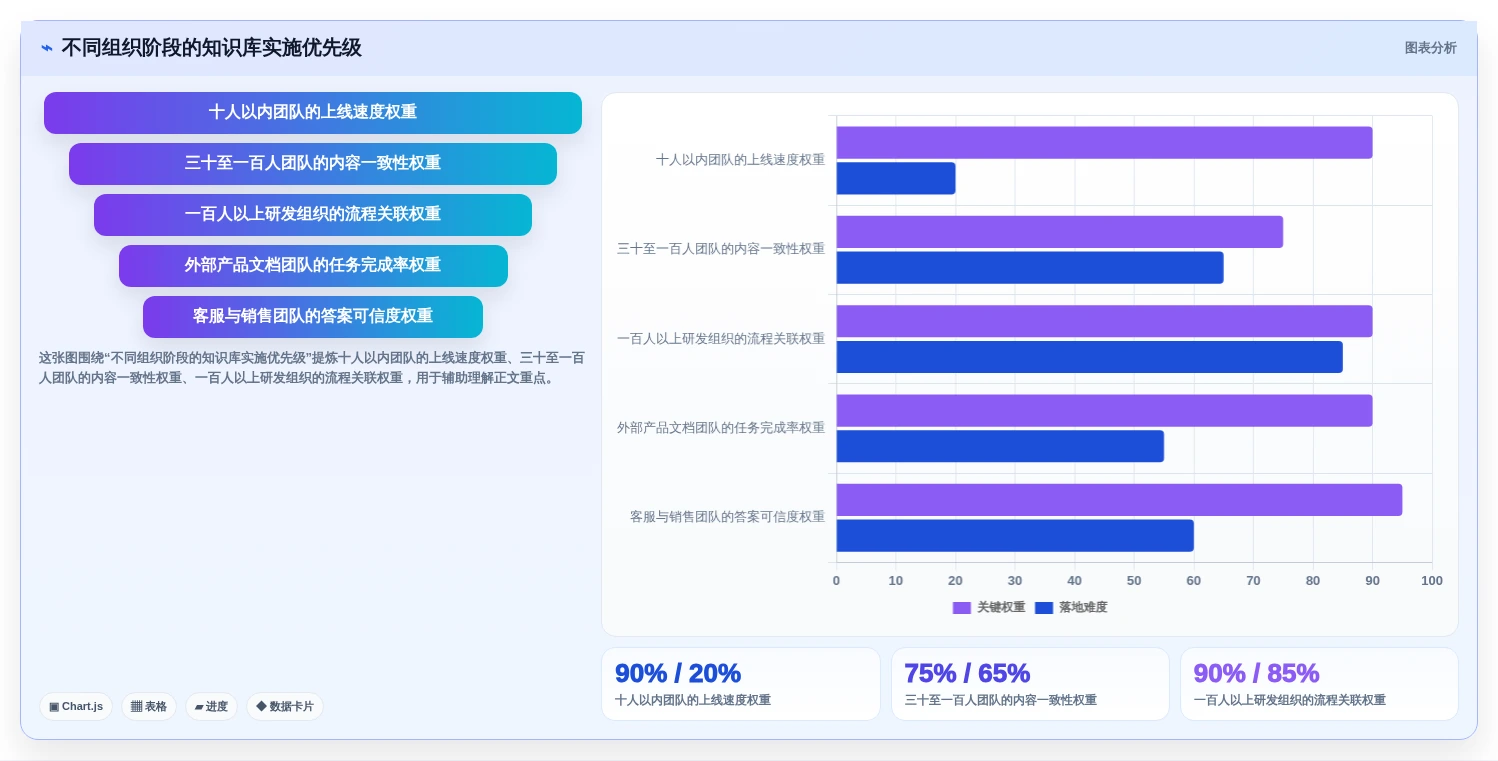Screen dimensions: 1498x761
Task: Click chart axis label 十人以内团队的上线速度权重
Action: point(740,159)
